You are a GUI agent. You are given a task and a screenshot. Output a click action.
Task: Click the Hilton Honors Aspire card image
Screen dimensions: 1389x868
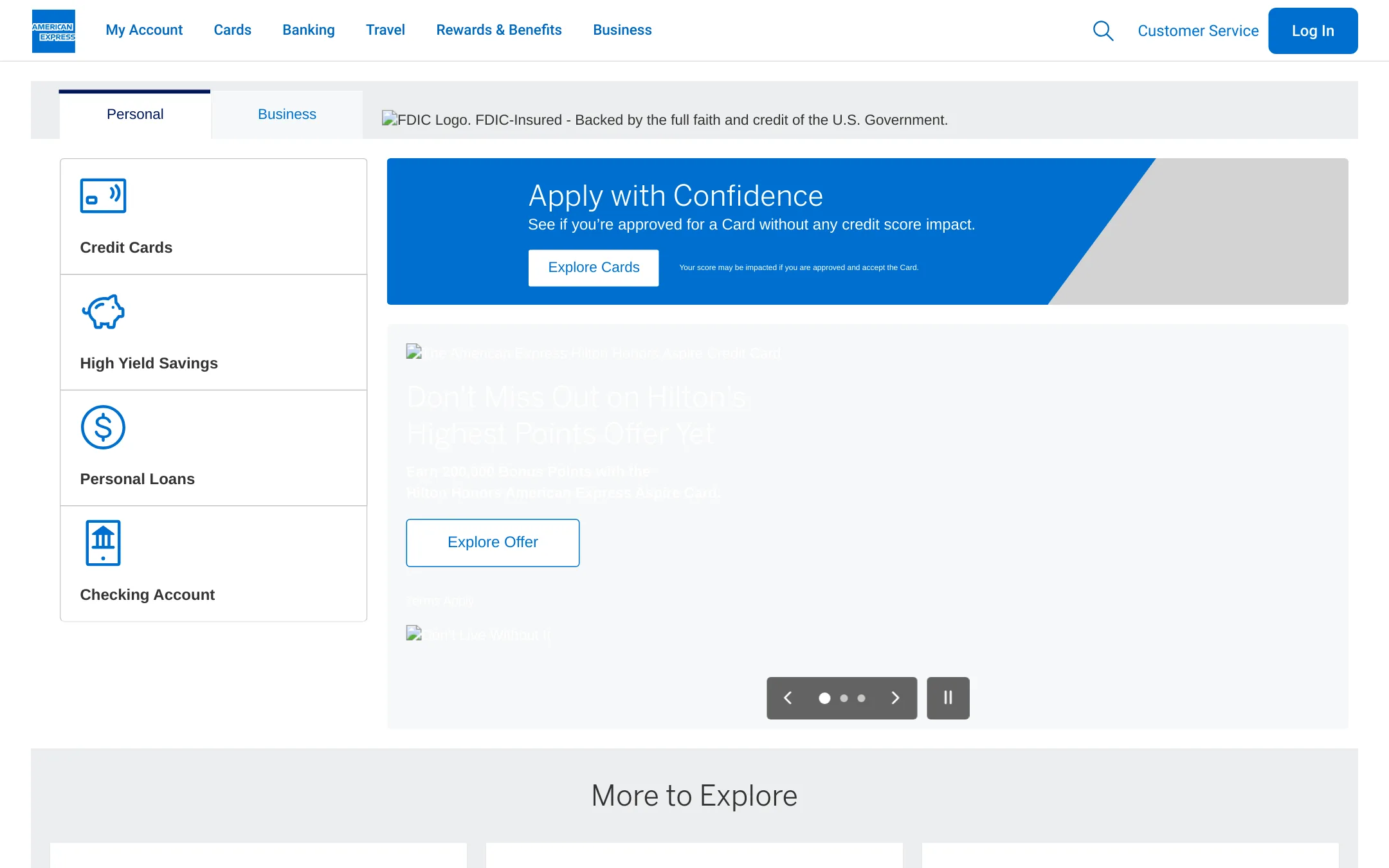click(594, 352)
